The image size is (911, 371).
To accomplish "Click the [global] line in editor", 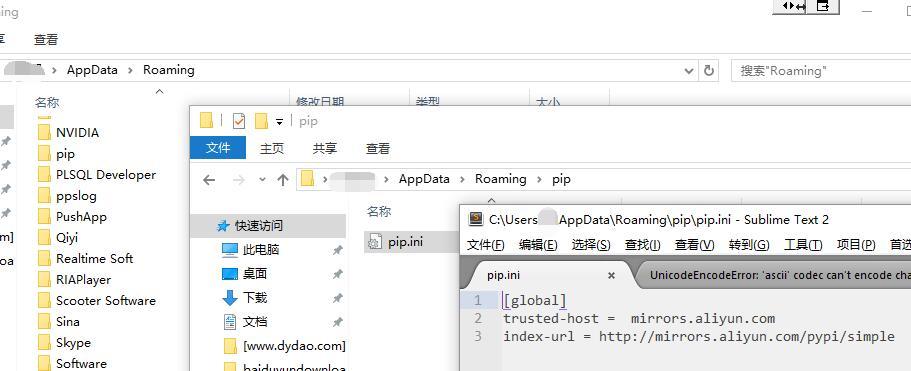I will pyautogui.click(x=535, y=300).
